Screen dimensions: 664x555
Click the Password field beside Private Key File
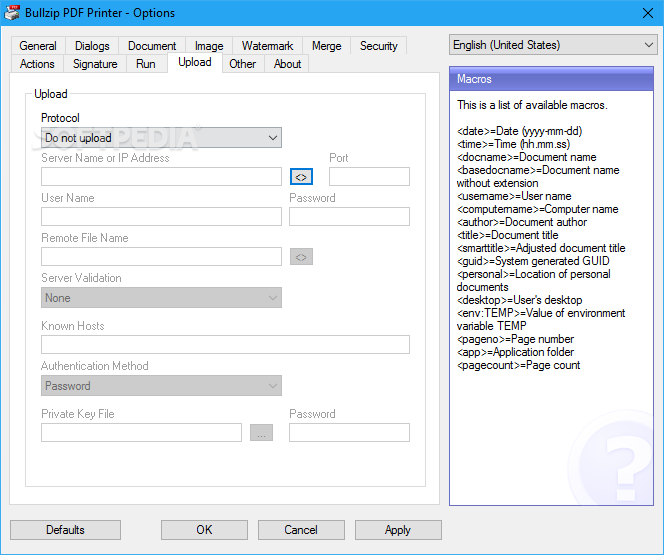(349, 432)
